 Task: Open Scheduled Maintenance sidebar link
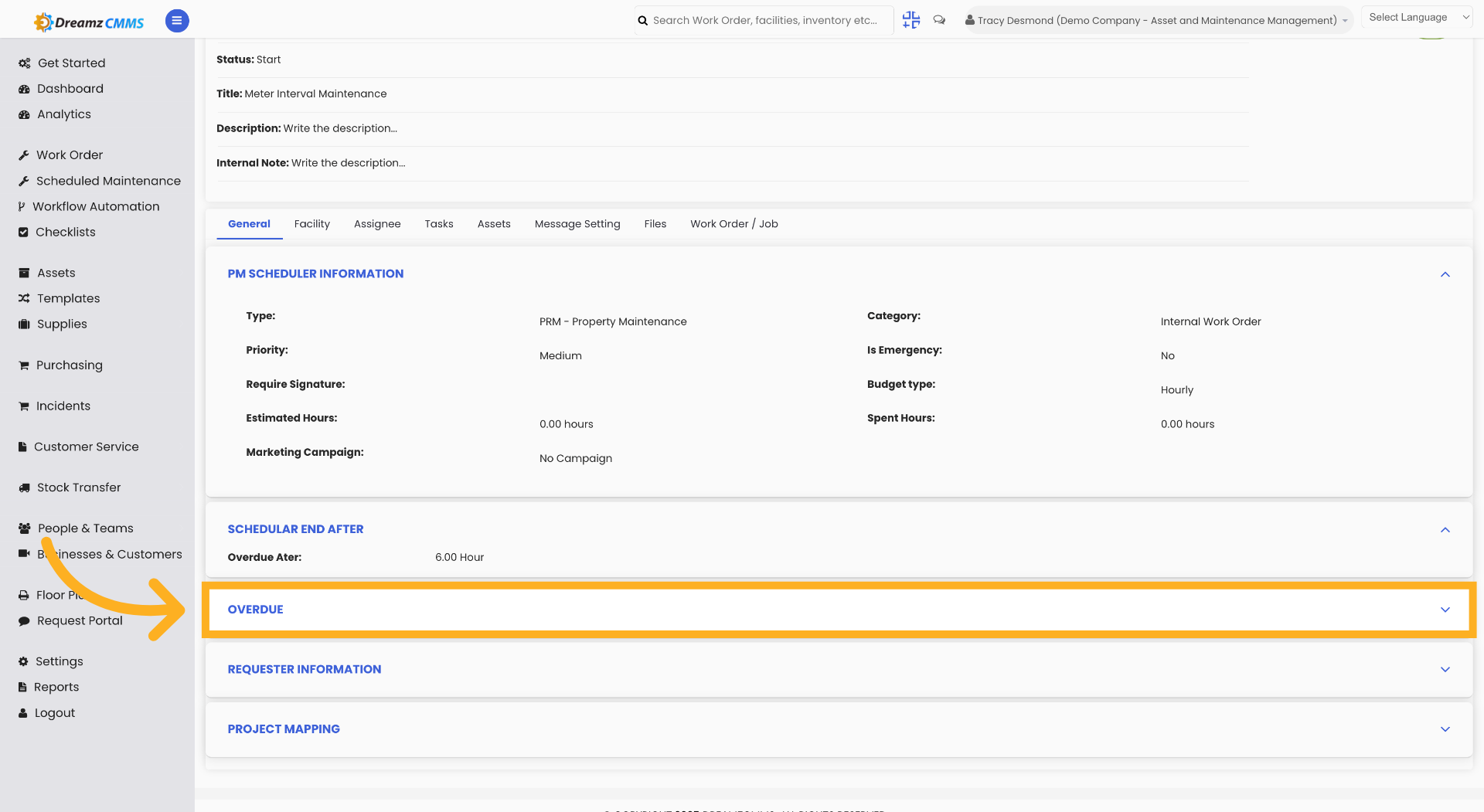(x=108, y=181)
